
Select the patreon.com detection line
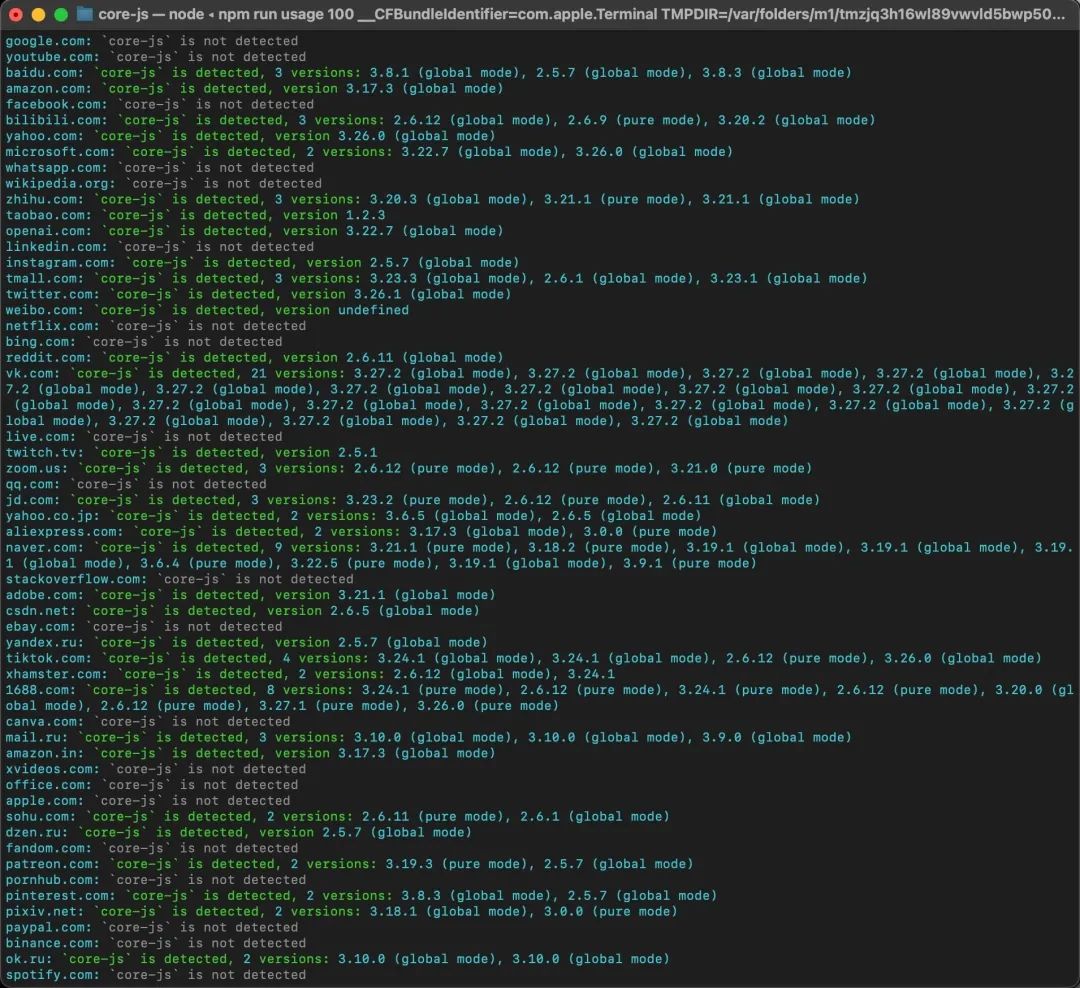[349, 865]
